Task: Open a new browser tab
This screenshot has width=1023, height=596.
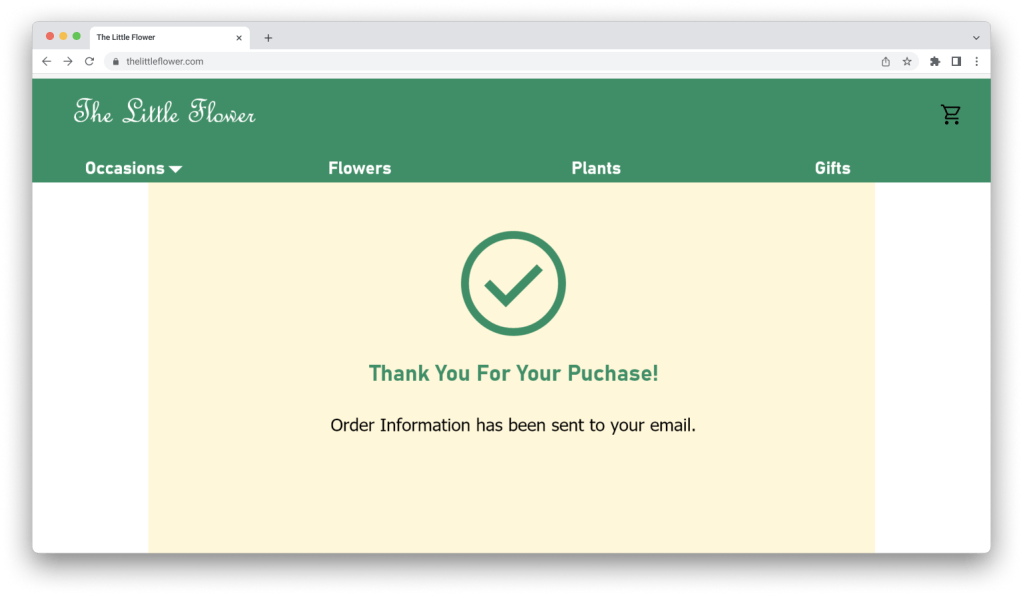Action: [x=268, y=38]
